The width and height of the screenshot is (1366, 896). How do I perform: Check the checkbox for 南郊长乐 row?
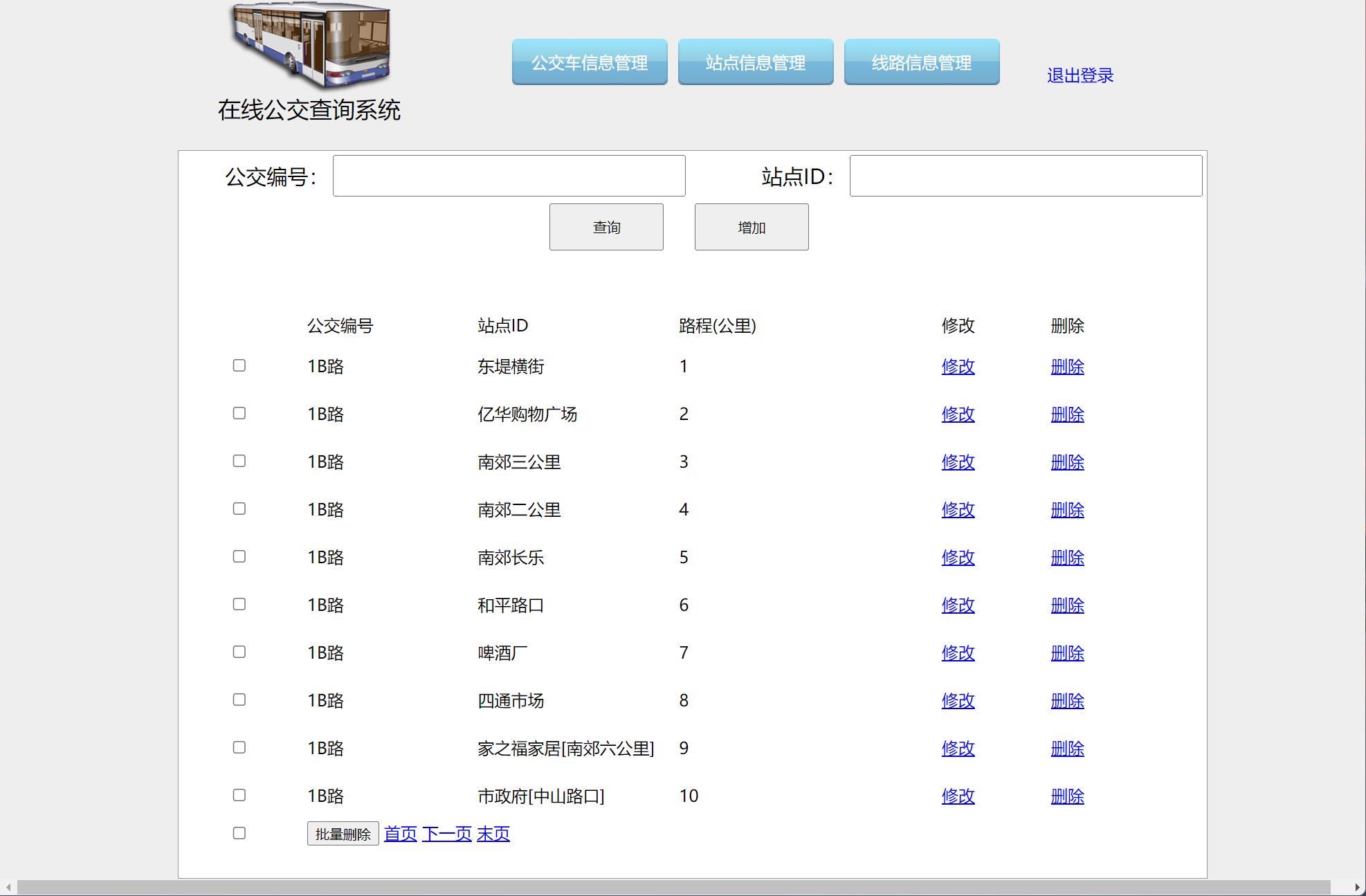[x=239, y=556]
